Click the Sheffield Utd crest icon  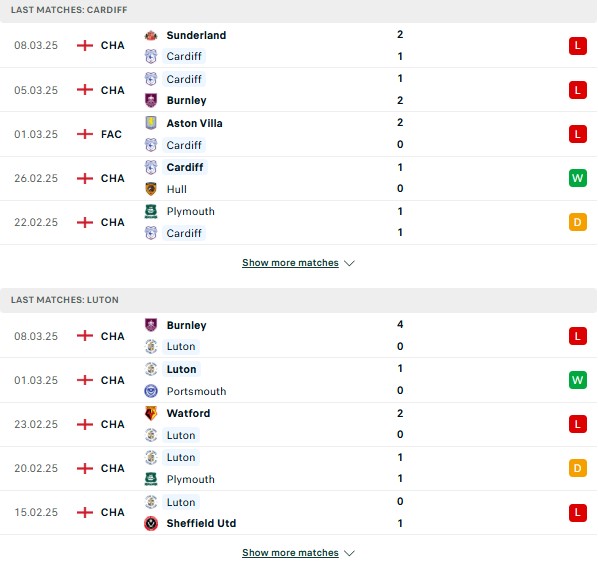(151, 524)
